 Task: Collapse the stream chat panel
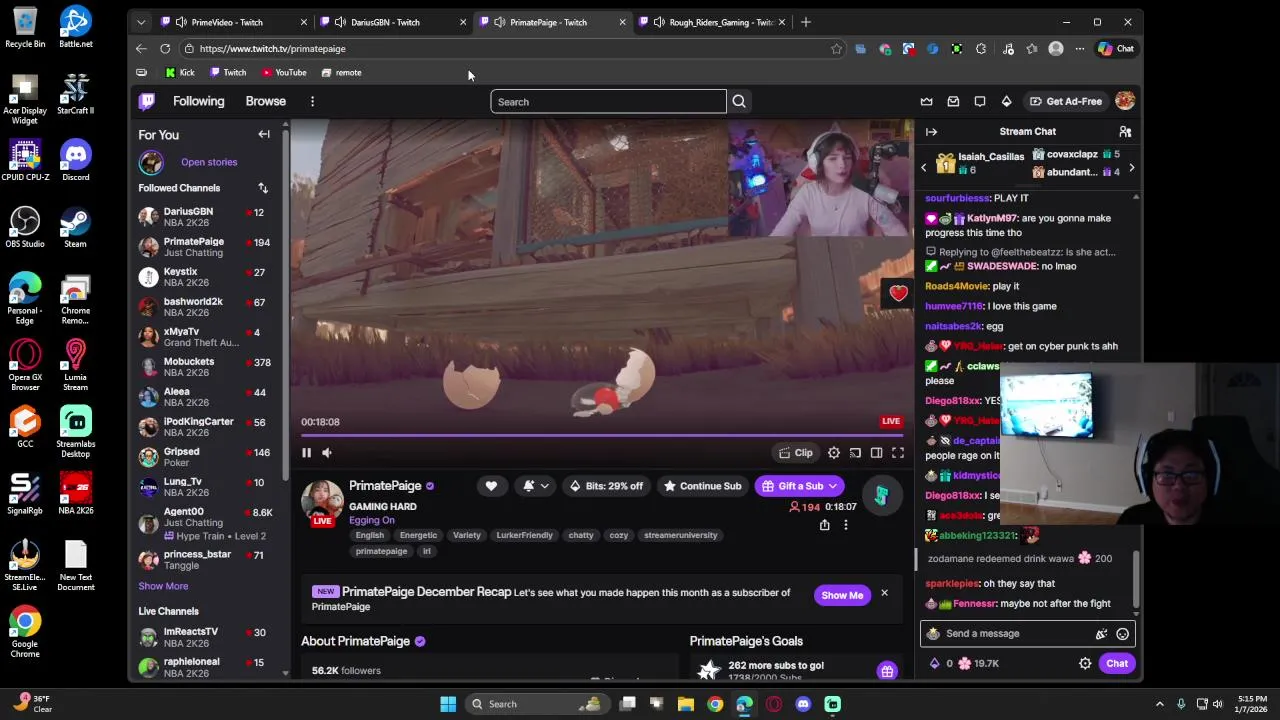click(x=931, y=132)
